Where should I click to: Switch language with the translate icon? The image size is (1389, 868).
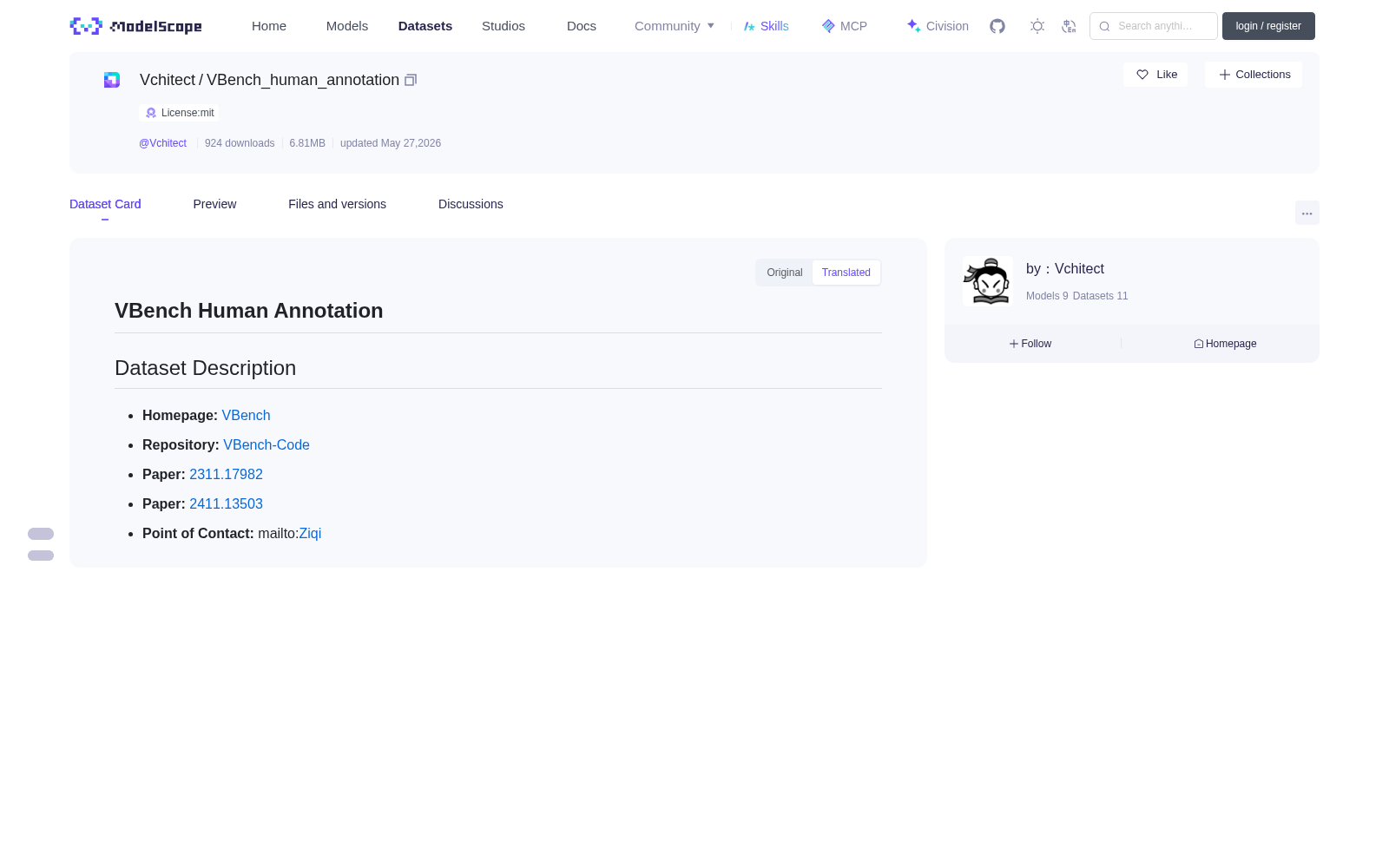1069,26
